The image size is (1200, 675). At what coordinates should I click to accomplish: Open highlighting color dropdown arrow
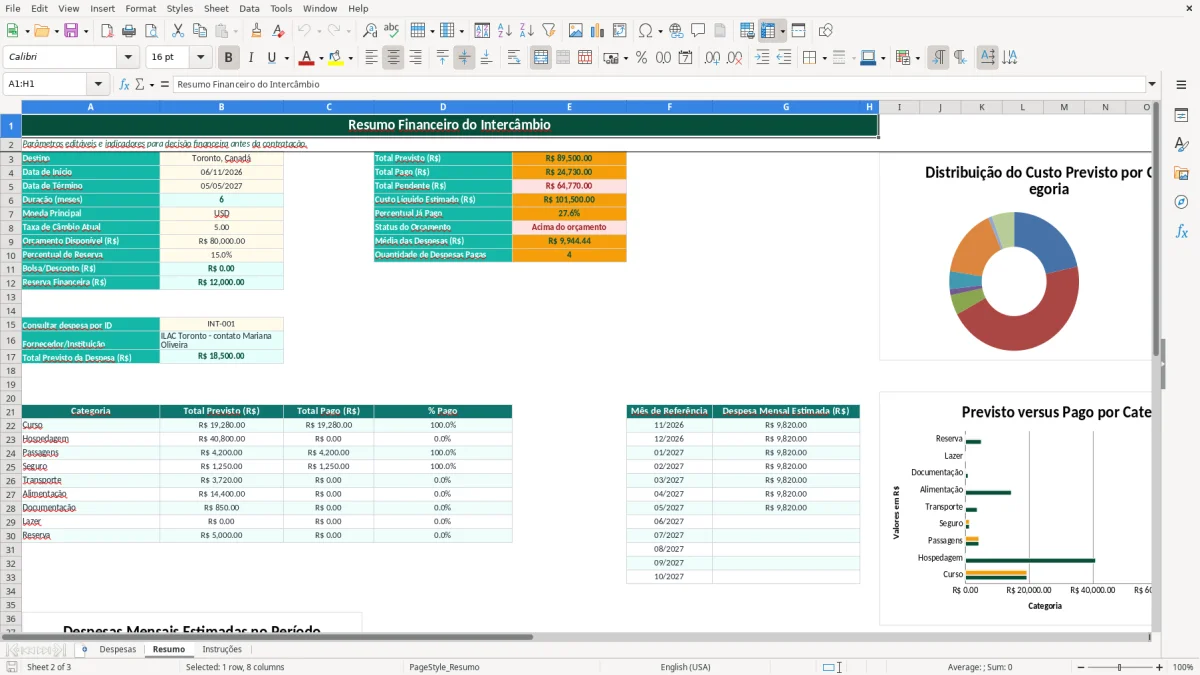(x=350, y=58)
